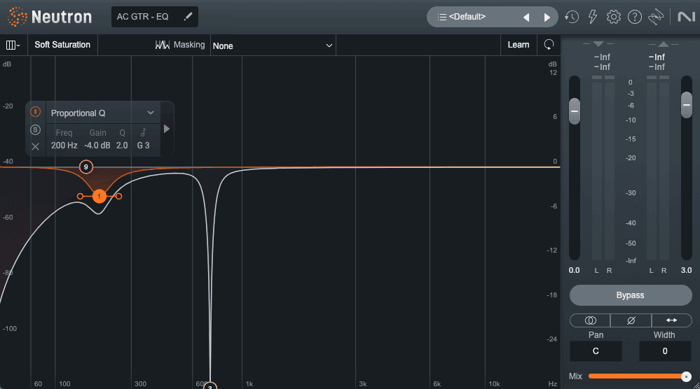Click the output gain fader handle
Screen dimensions: 700x389
(686, 105)
